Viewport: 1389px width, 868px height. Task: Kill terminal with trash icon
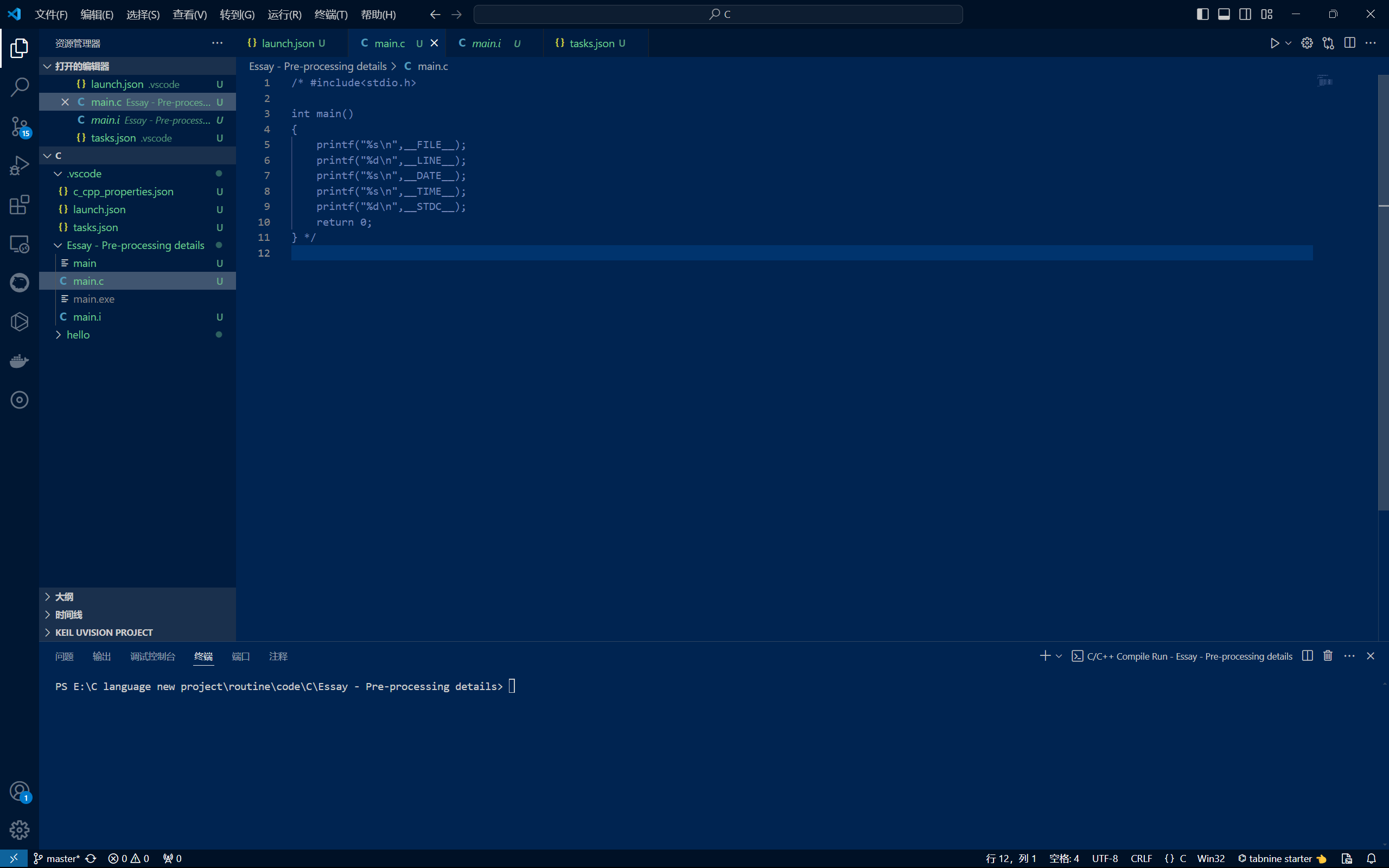tap(1328, 655)
